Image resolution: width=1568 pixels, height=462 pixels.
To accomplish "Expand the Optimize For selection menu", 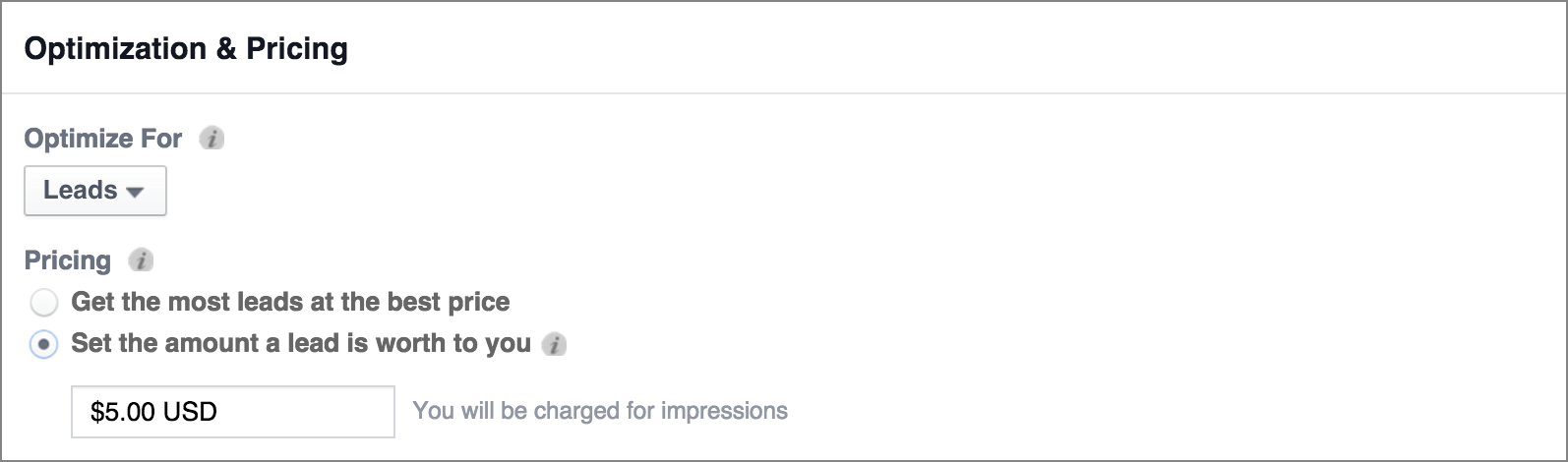I will point(94,191).
